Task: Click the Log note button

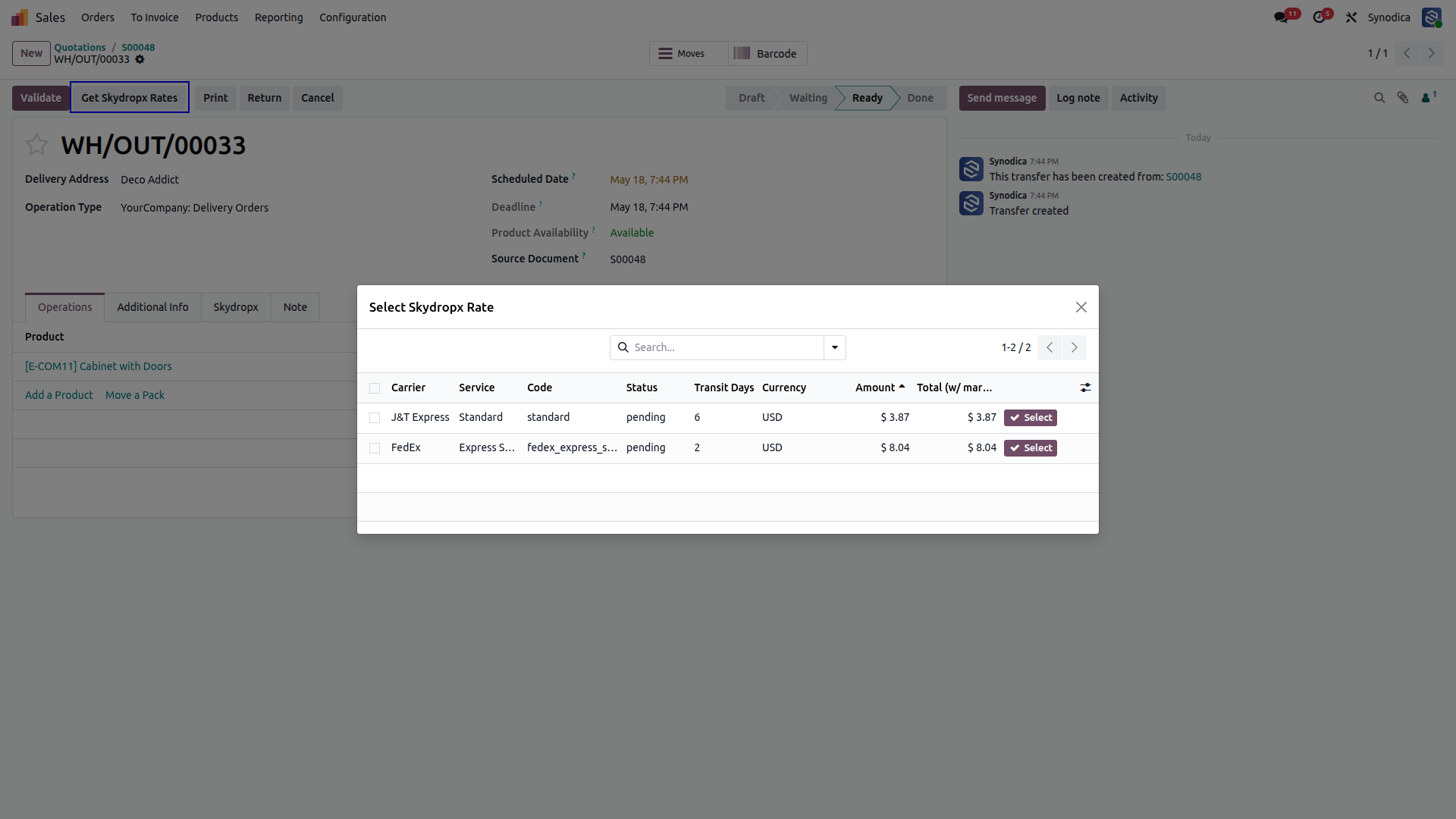Action: [x=1078, y=98]
